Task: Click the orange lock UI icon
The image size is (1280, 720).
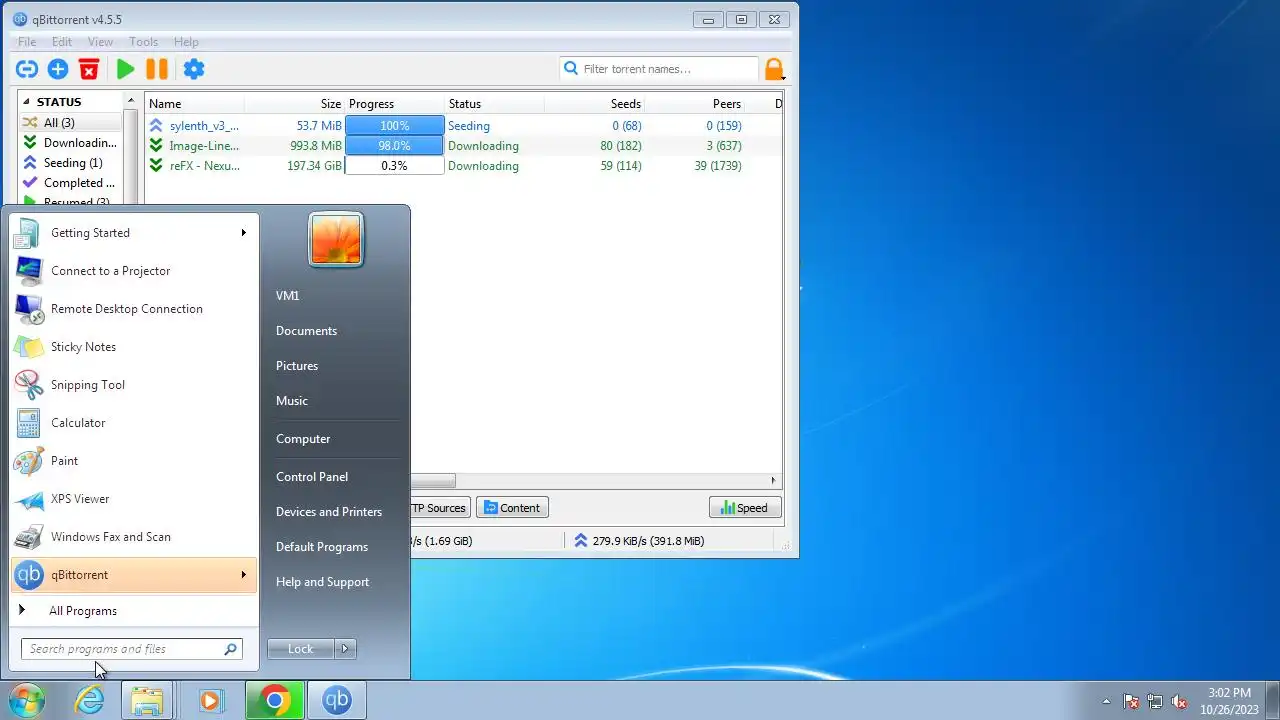Action: 774,69
